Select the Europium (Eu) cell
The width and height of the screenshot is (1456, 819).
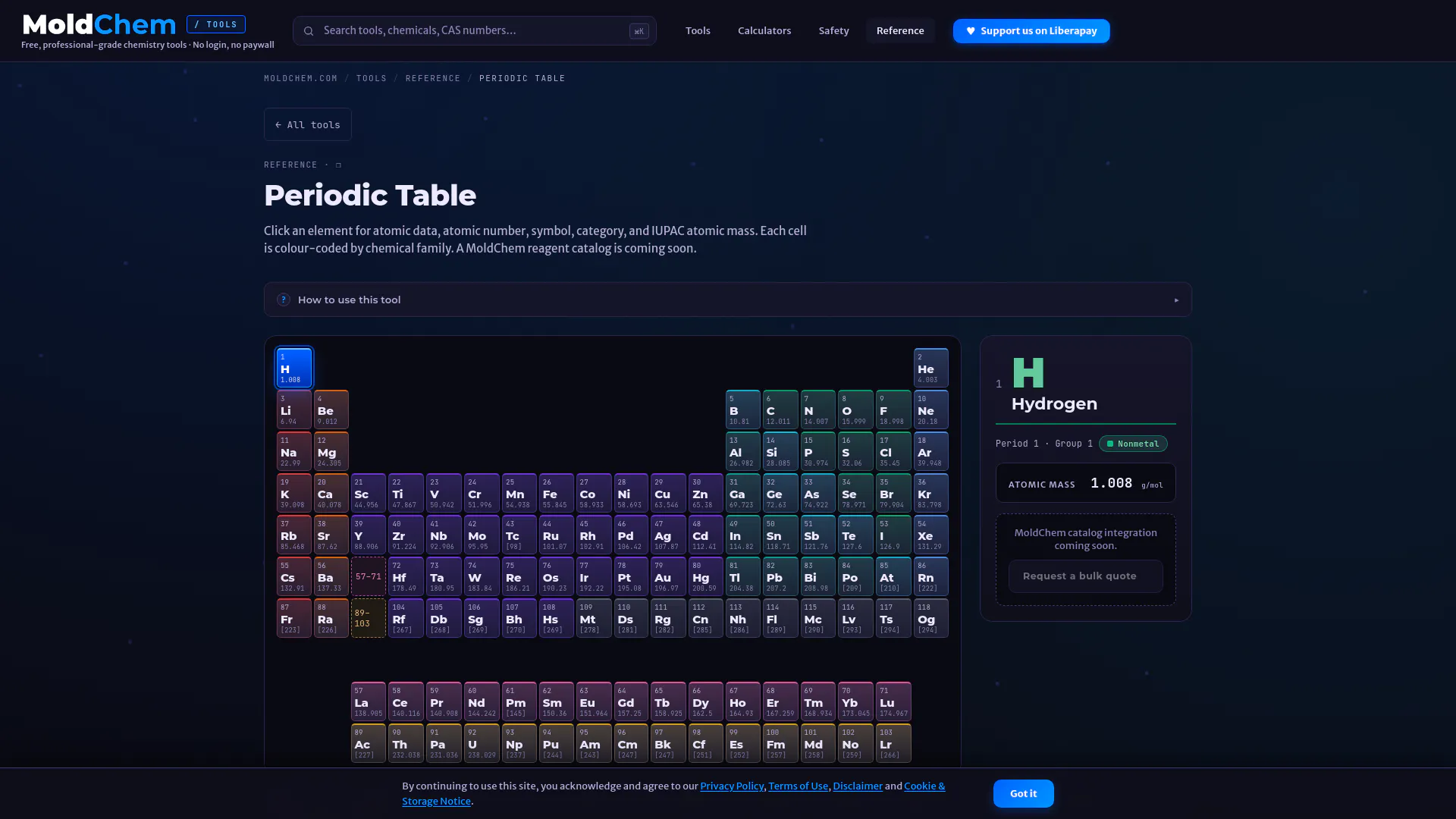(594, 701)
